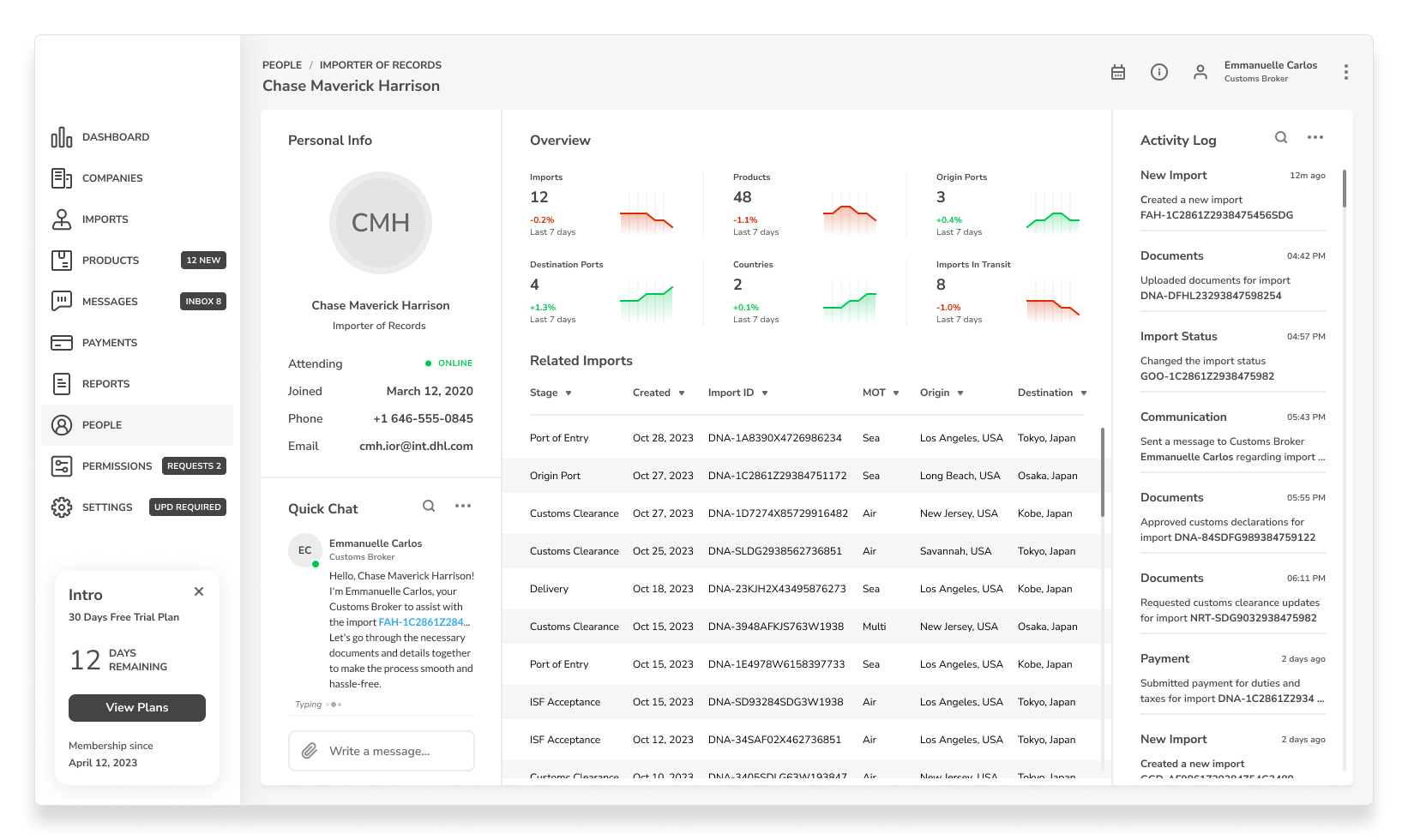This screenshot has height=840, width=1408.
Task: Open Quick Chat more options menu
Action: pyautogui.click(x=463, y=506)
